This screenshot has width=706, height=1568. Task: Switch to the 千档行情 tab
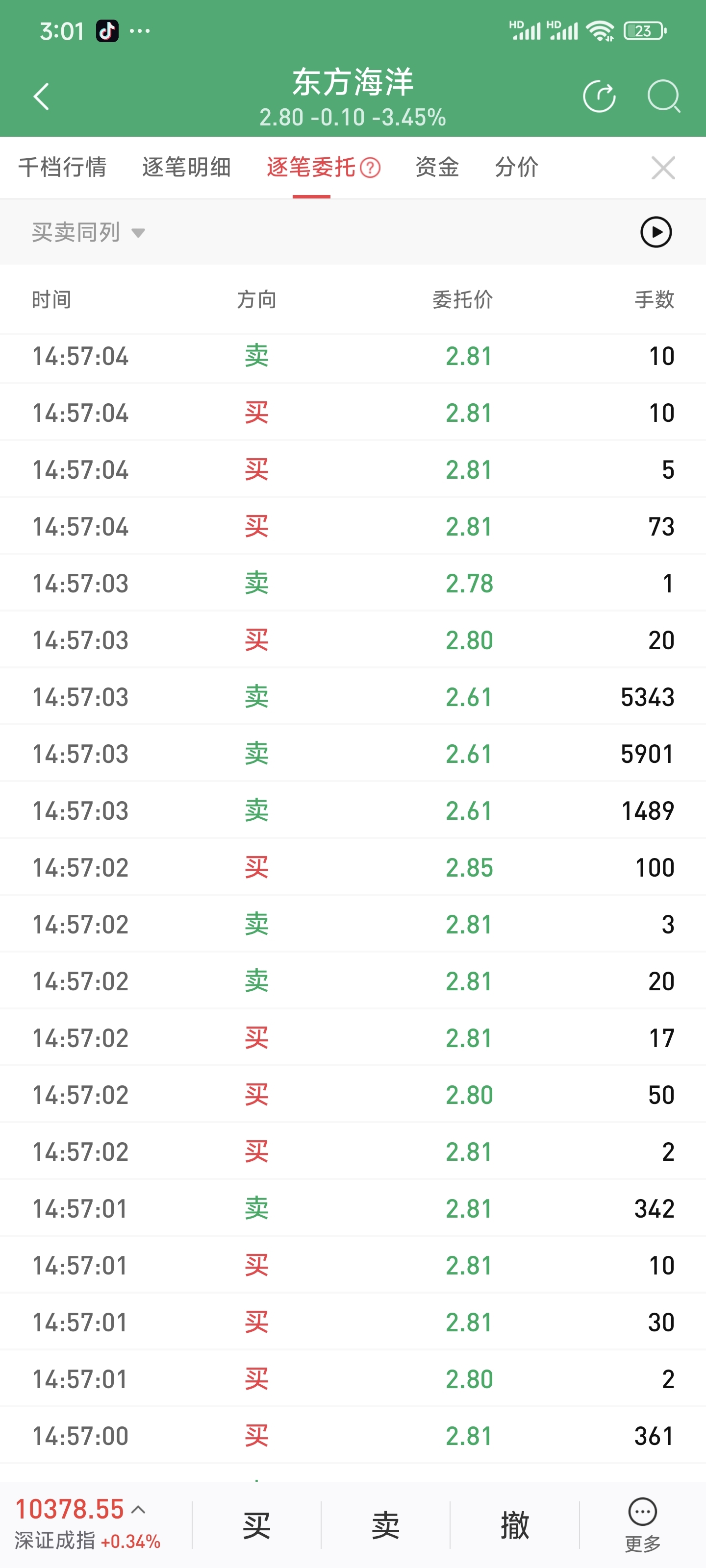(62, 168)
